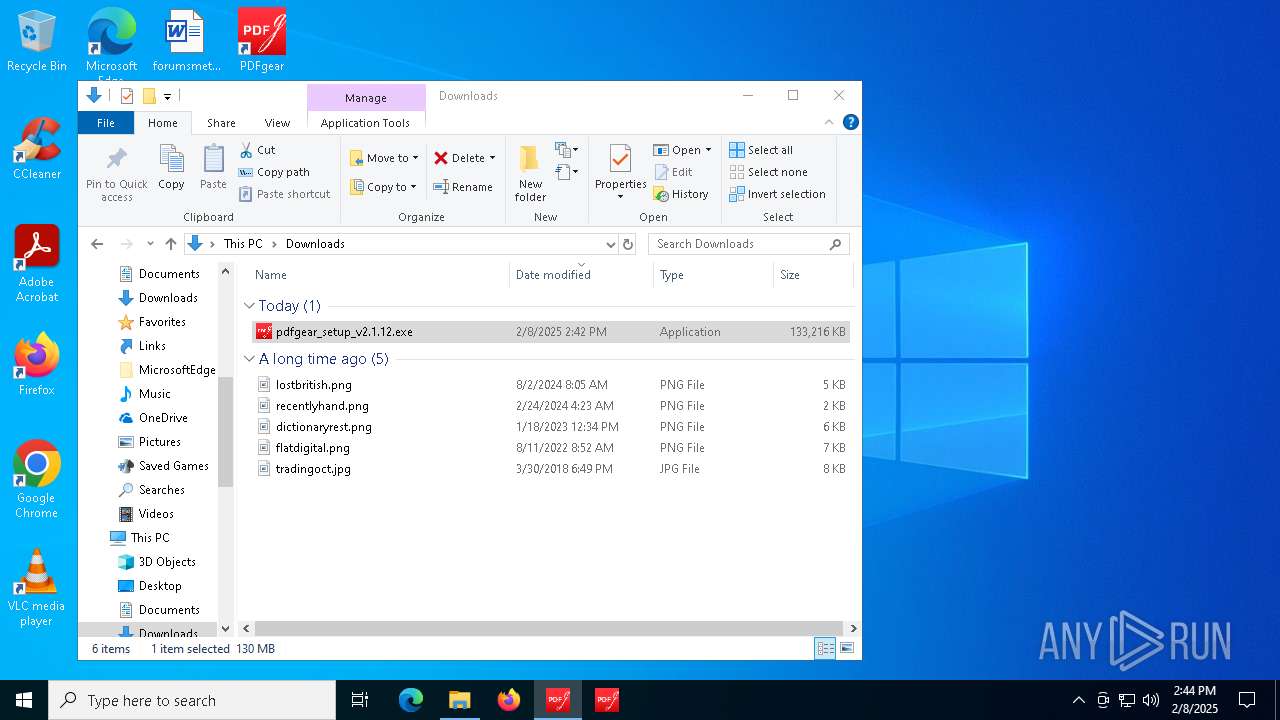Click Pin to Quick access icon
The height and width of the screenshot is (720, 1280).
(117, 173)
